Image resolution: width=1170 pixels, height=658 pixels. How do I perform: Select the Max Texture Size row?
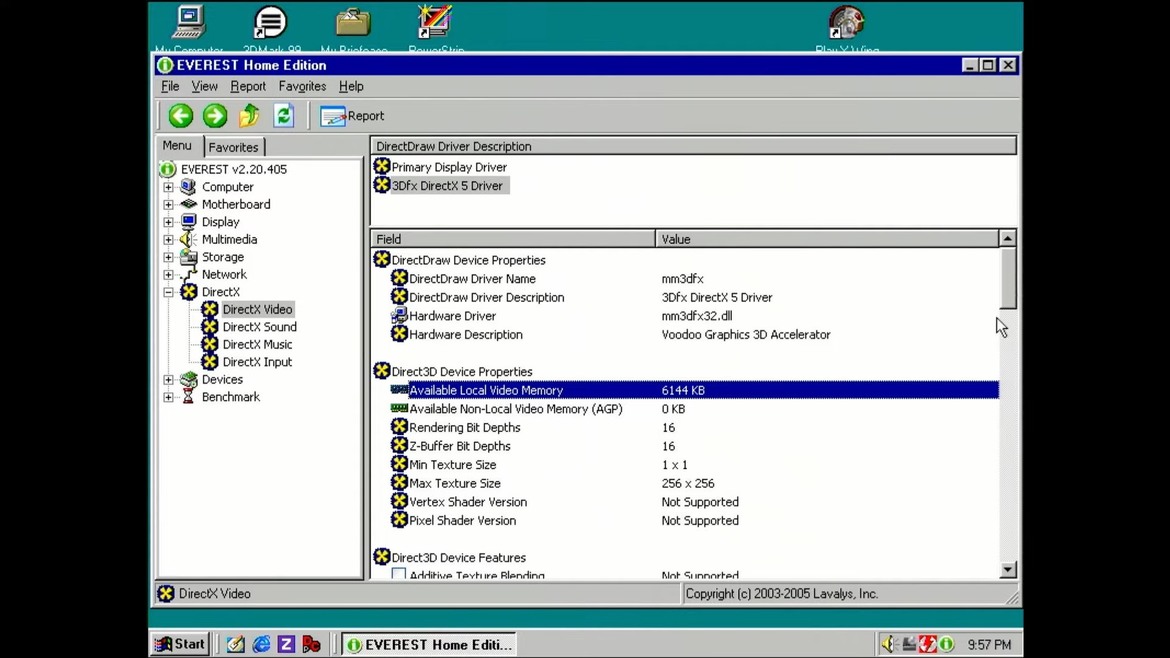[x=685, y=483]
